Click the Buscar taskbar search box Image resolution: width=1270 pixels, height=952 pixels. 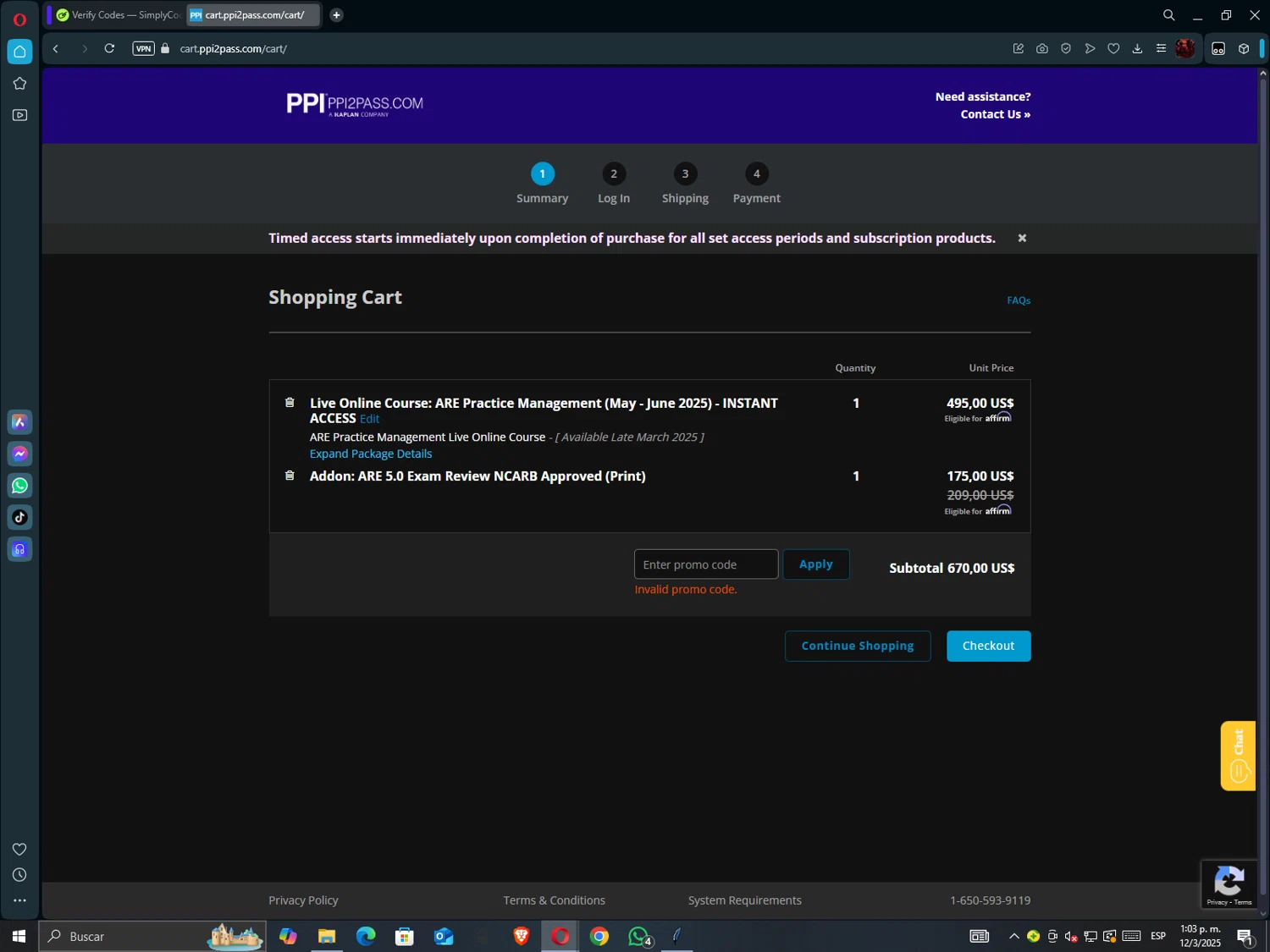152,937
